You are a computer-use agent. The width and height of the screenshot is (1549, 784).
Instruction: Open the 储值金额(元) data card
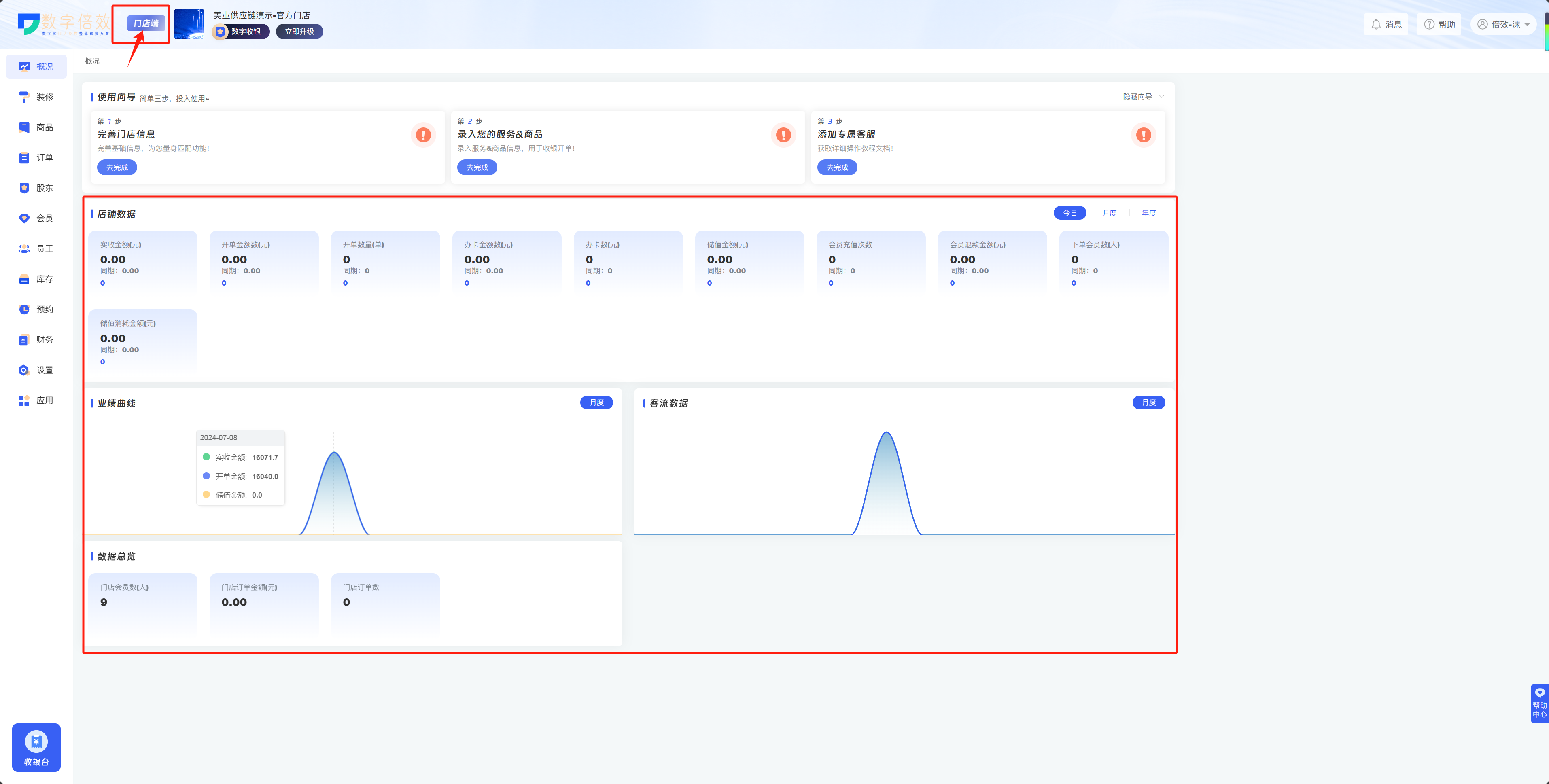pyautogui.click(x=750, y=263)
